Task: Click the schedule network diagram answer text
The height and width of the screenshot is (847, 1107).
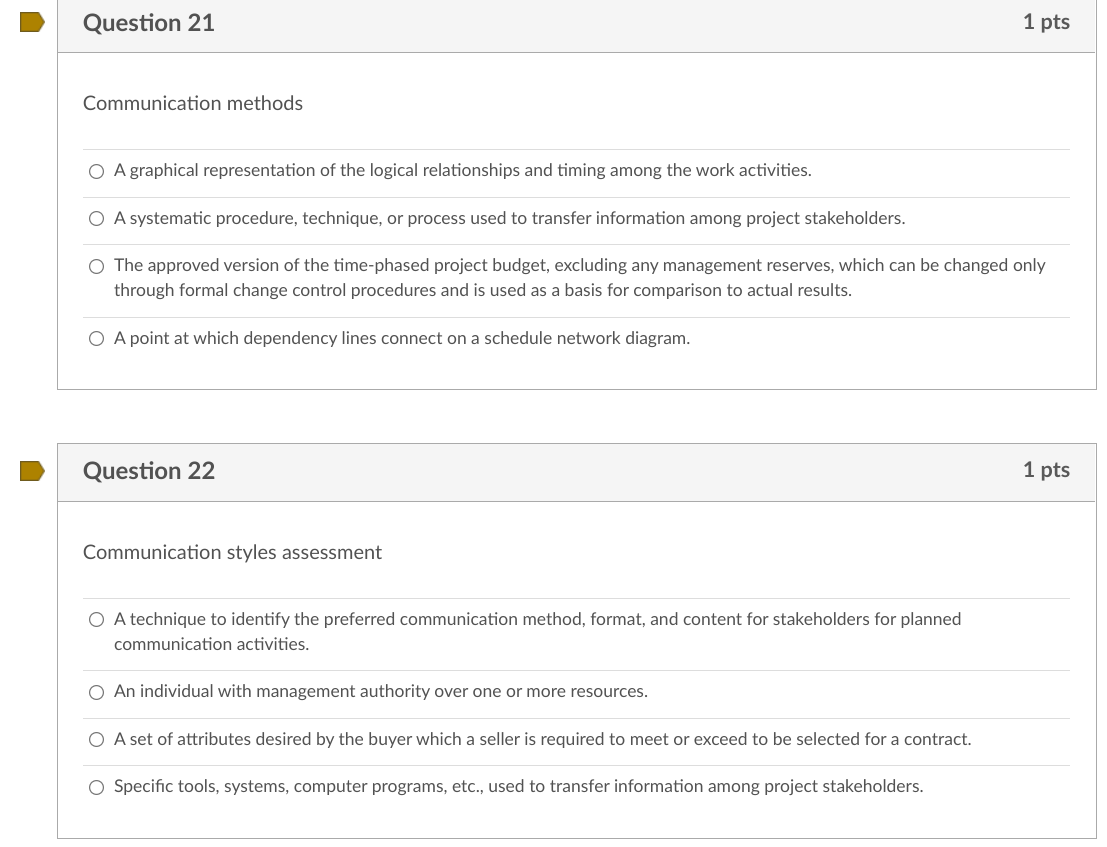Action: (400, 338)
